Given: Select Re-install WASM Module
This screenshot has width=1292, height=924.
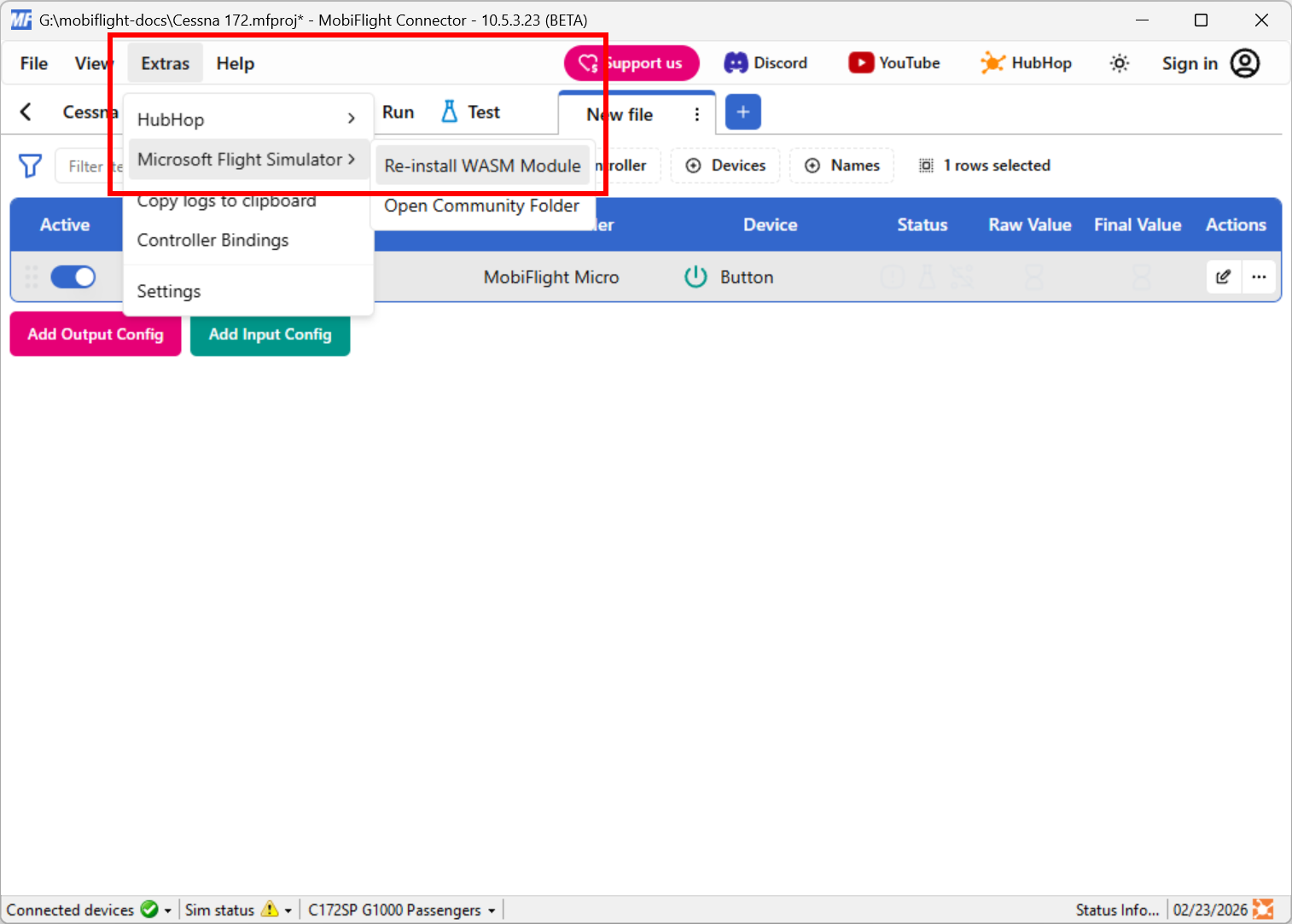Looking at the screenshot, I should (482, 166).
